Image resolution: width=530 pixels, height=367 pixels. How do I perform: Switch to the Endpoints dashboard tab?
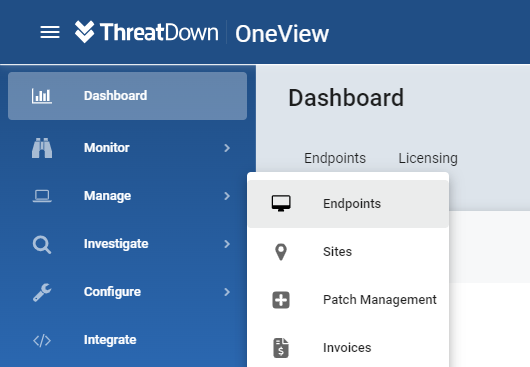pos(335,158)
